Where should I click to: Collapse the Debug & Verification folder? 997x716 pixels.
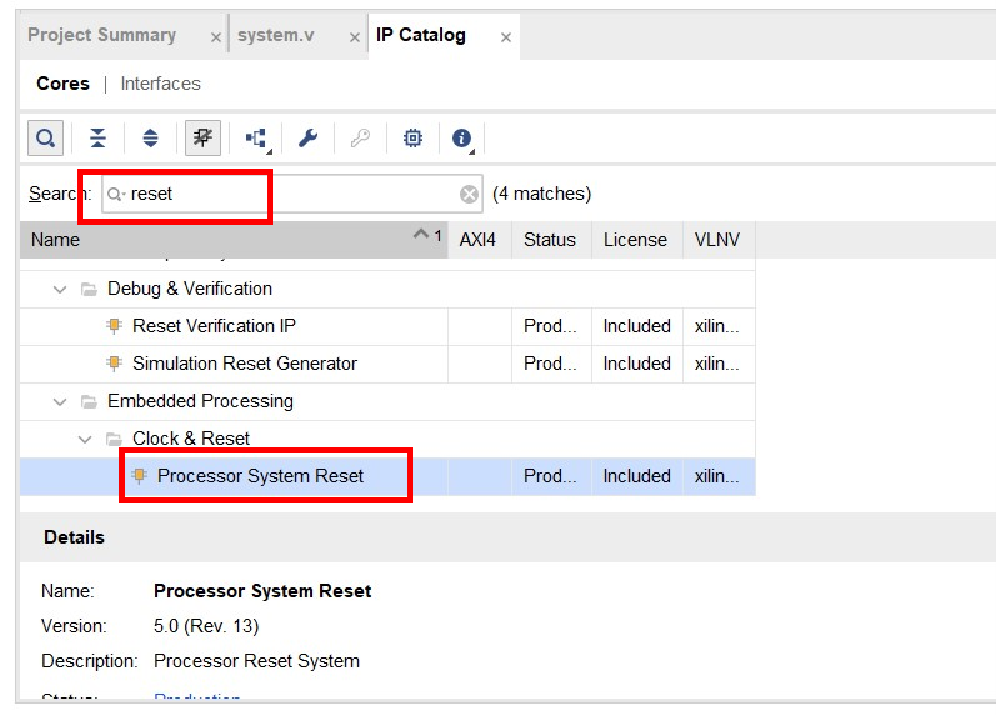(60, 290)
